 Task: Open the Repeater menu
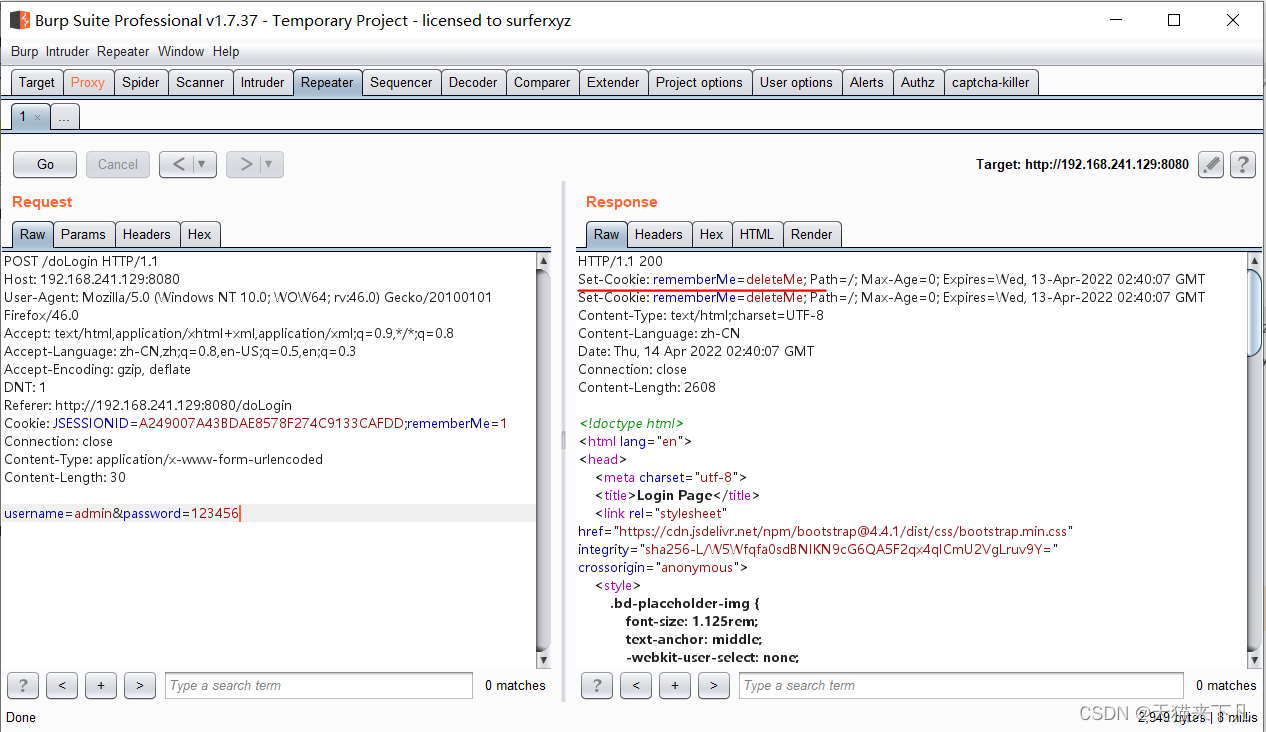coord(123,51)
